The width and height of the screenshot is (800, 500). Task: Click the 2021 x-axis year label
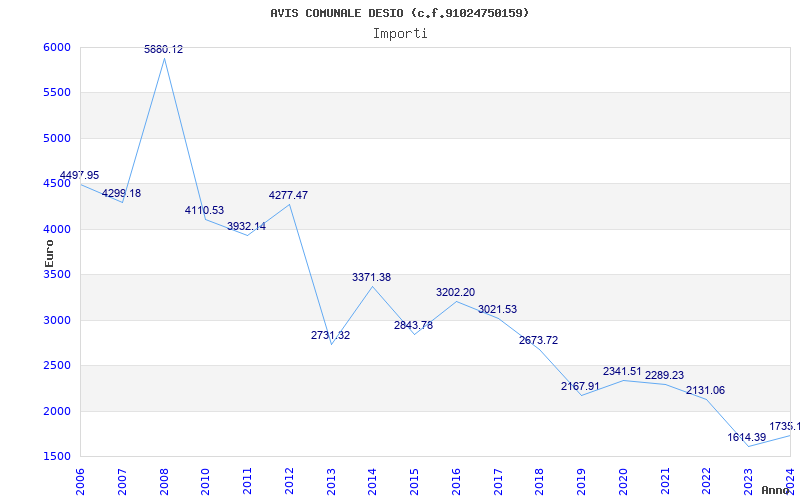[x=665, y=481]
